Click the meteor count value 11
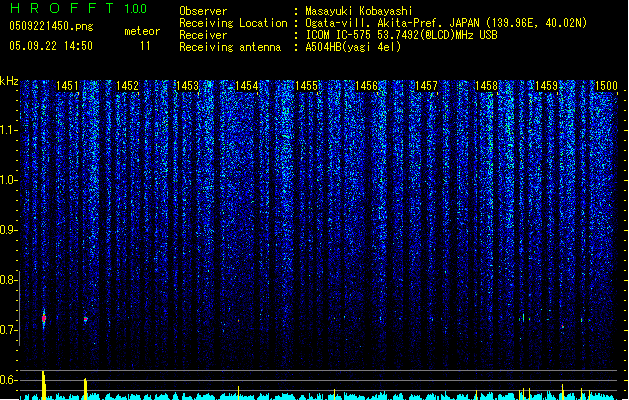The image size is (629, 400). point(145,46)
